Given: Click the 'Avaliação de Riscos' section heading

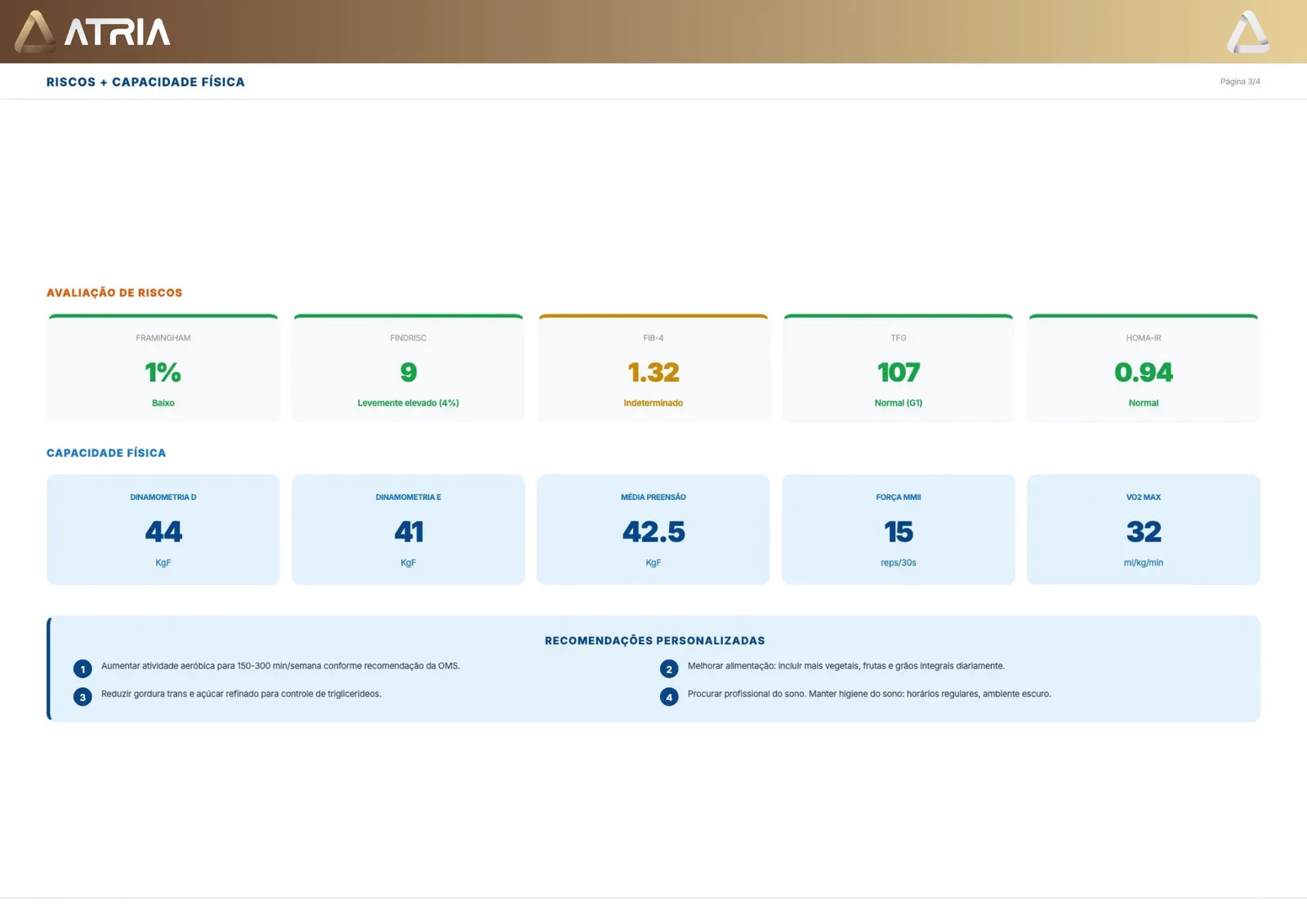Looking at the screenshot, I should (114, 292).
